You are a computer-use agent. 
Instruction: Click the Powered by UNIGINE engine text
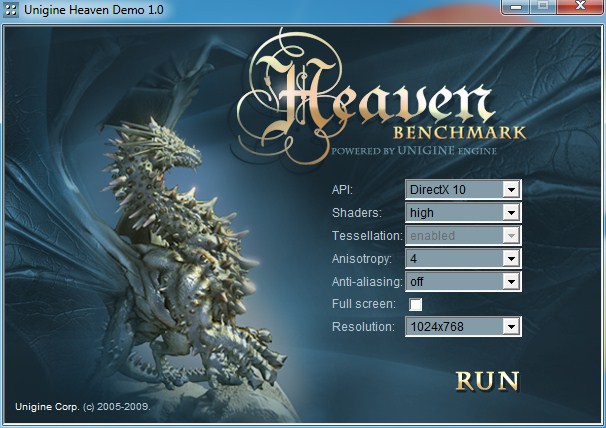414,150
